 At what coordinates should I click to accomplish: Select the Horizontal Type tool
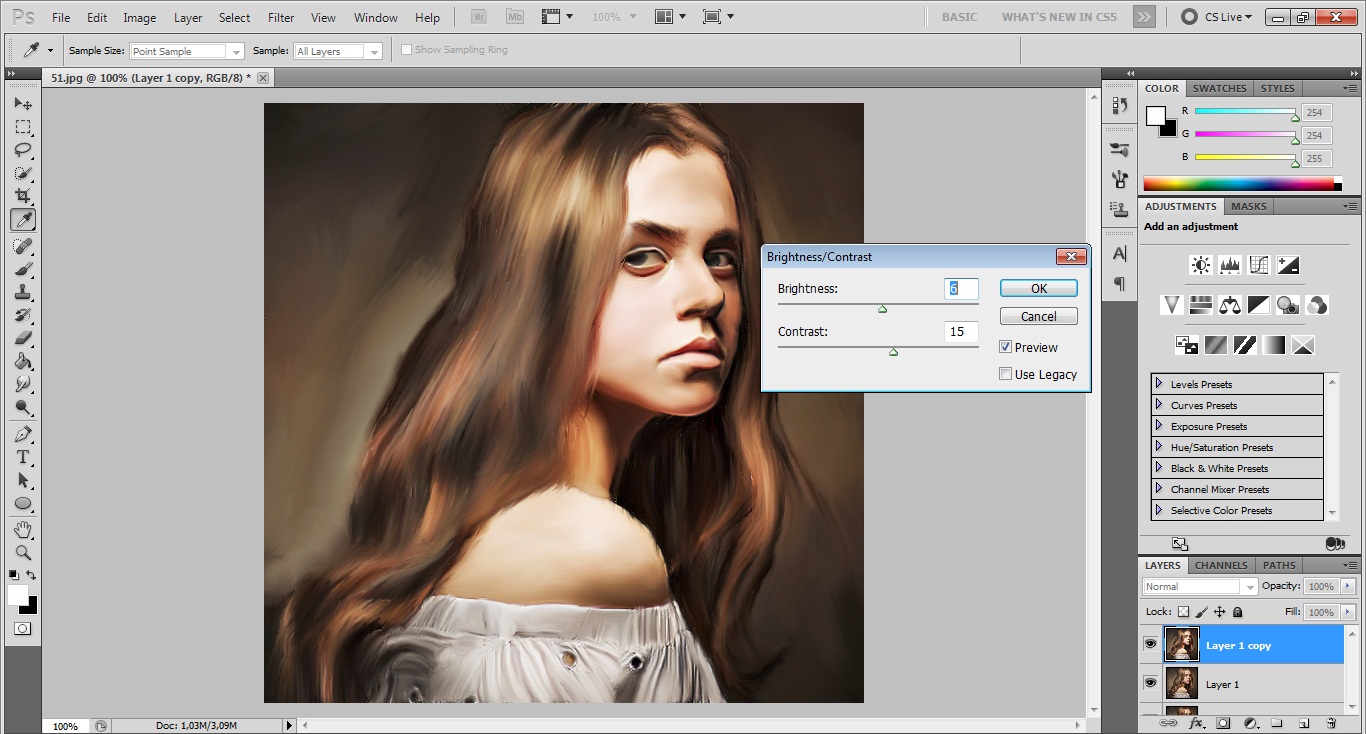[22, 457]
